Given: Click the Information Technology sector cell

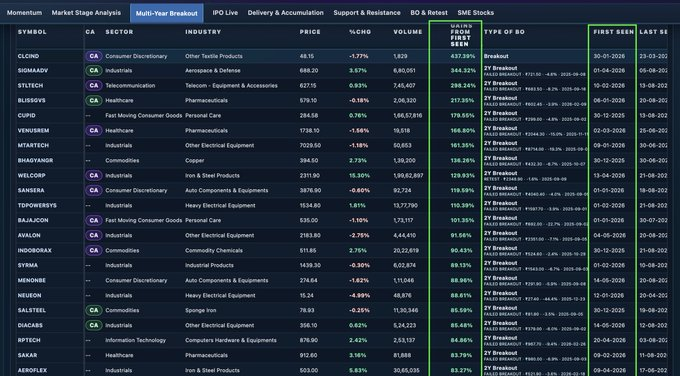Looking at the screenshot, I should (135, 340).
